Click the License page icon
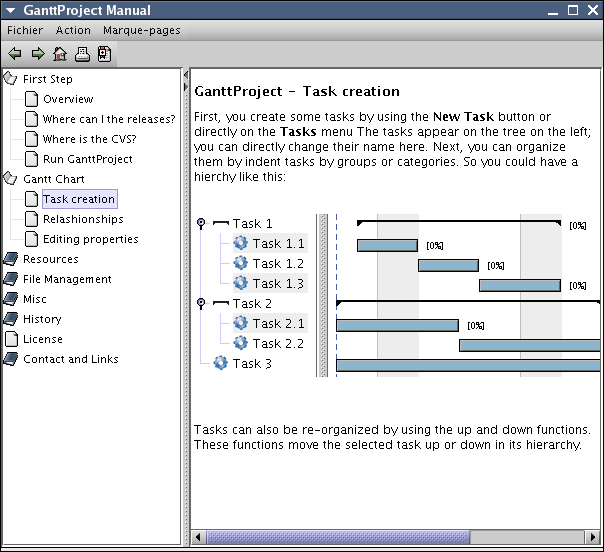This screenshot has width=604, height=552. [x=11, y=339]
